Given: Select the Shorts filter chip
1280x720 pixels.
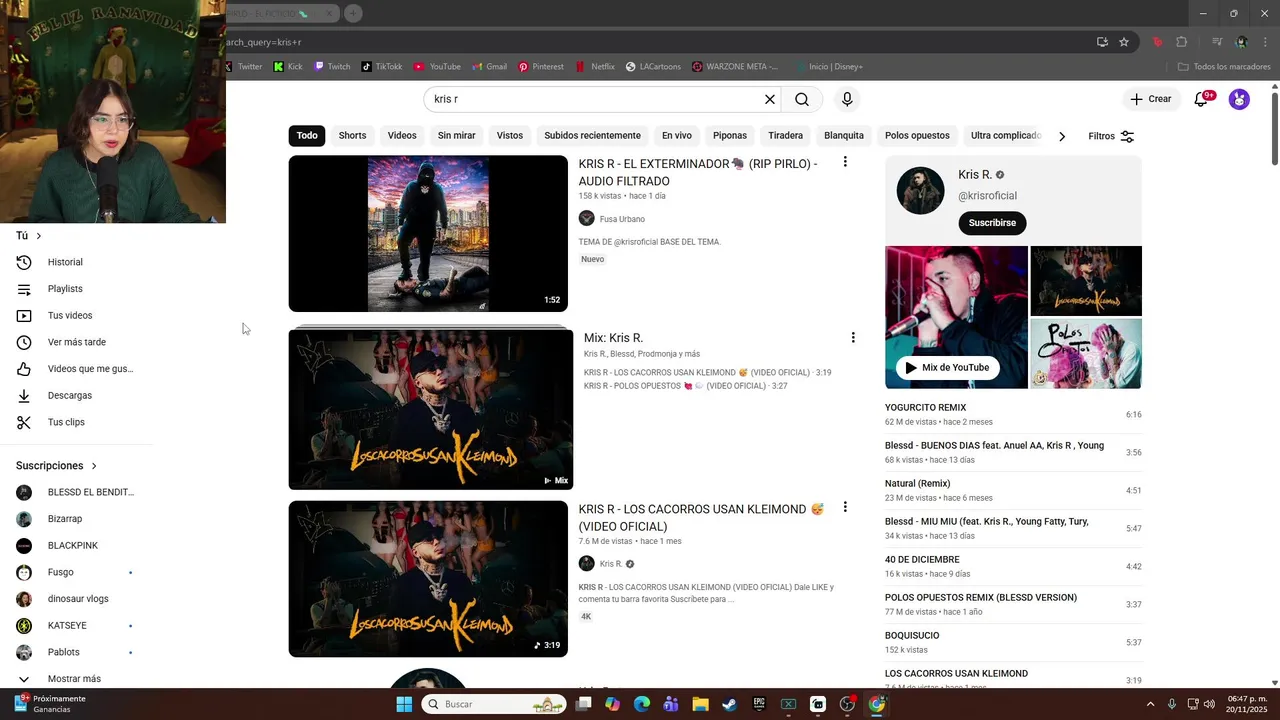Looking at the screenshot, I should (x=352, y=136).
